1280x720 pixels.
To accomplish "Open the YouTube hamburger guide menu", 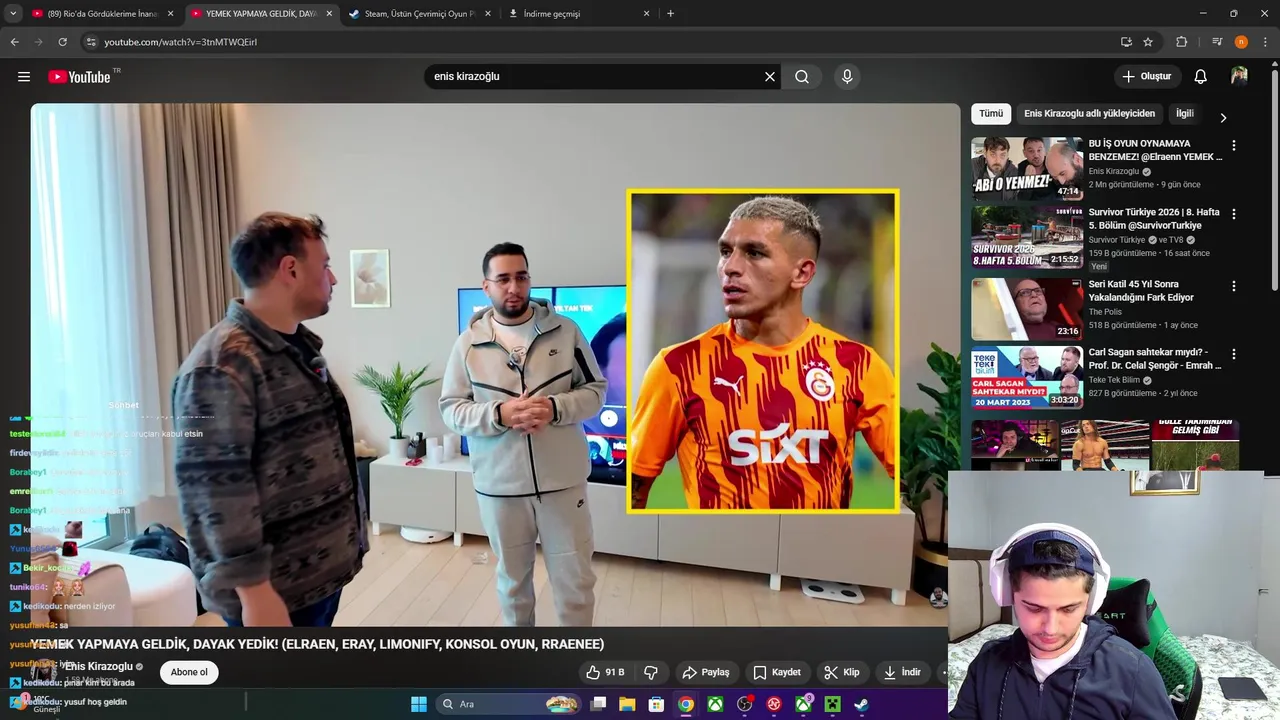I will pos(24,77).
